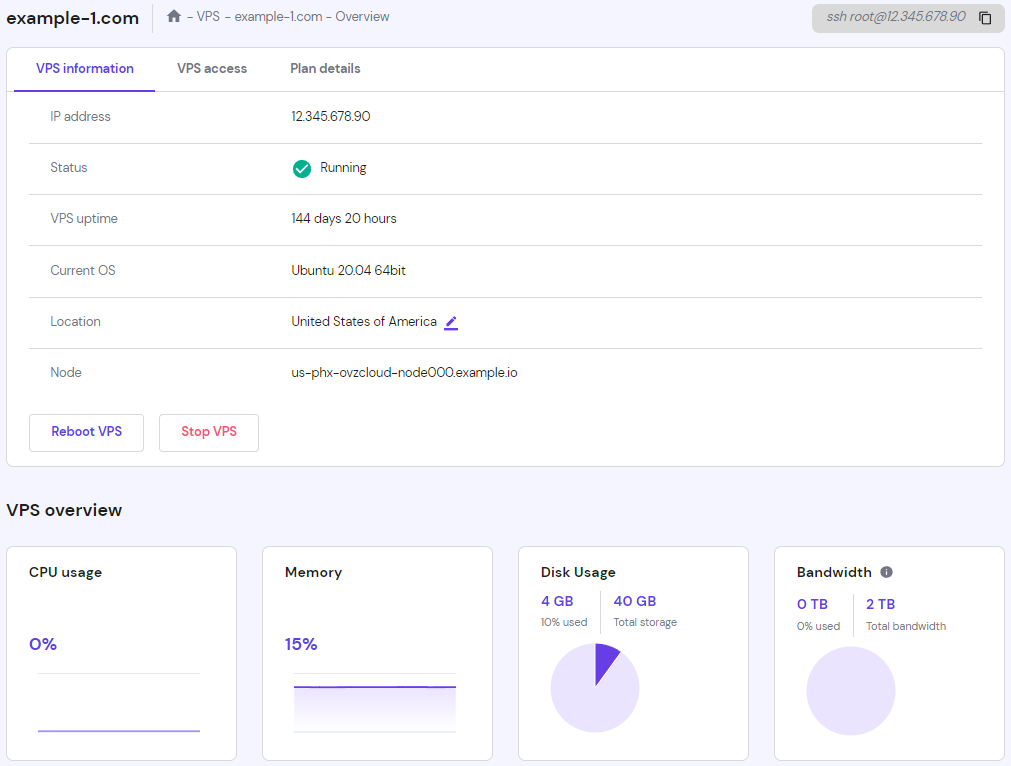
Task: Stop the VPS
Action: coord(208,432)
